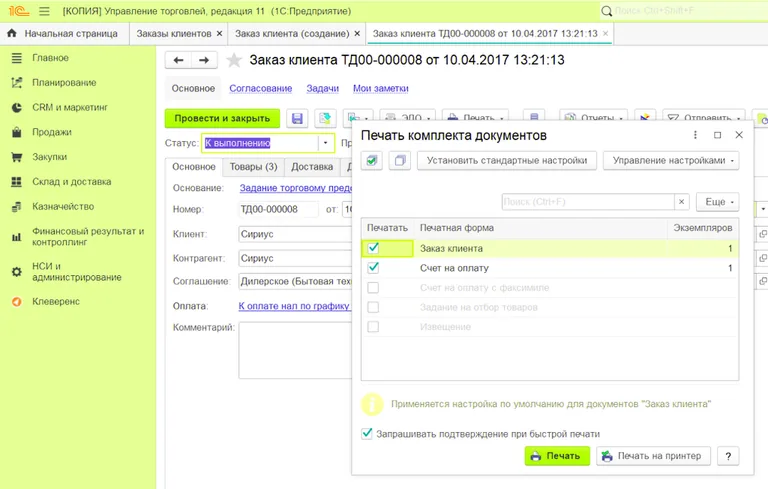Open Задание торговому представителю link
768x489 pixels.
click(x=295, y=188)
